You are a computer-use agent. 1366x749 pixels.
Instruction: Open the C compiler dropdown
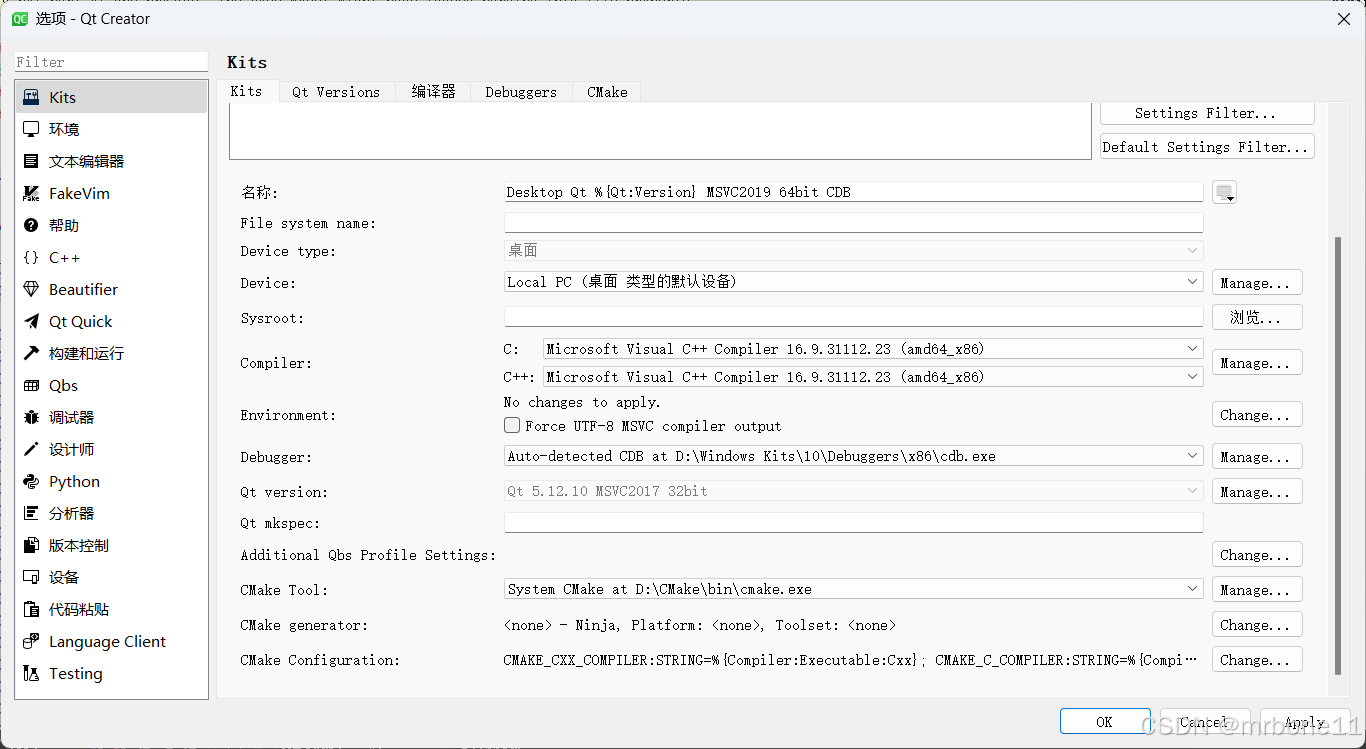click(x=872, y=349)
